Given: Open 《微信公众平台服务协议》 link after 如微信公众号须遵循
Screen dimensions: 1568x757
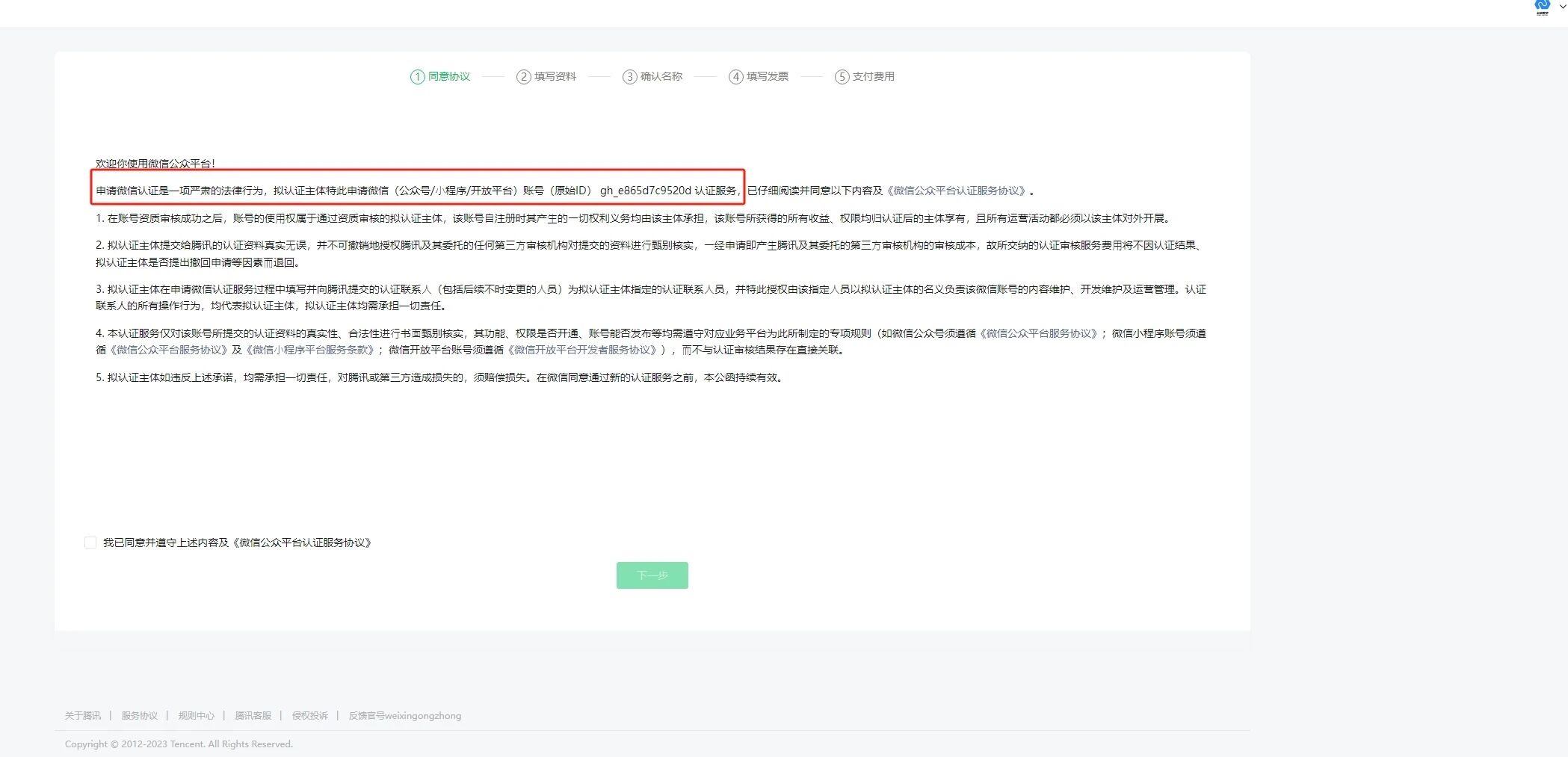Looking at the screenshot, I should (x=1038, y=333).
